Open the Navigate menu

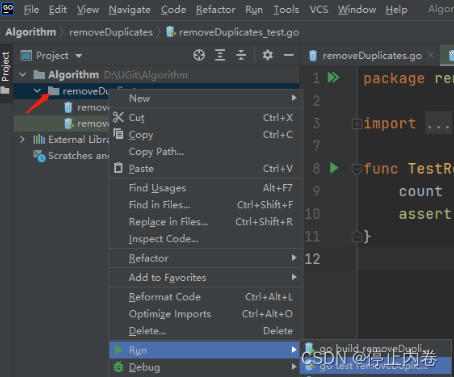coord(129,10)
